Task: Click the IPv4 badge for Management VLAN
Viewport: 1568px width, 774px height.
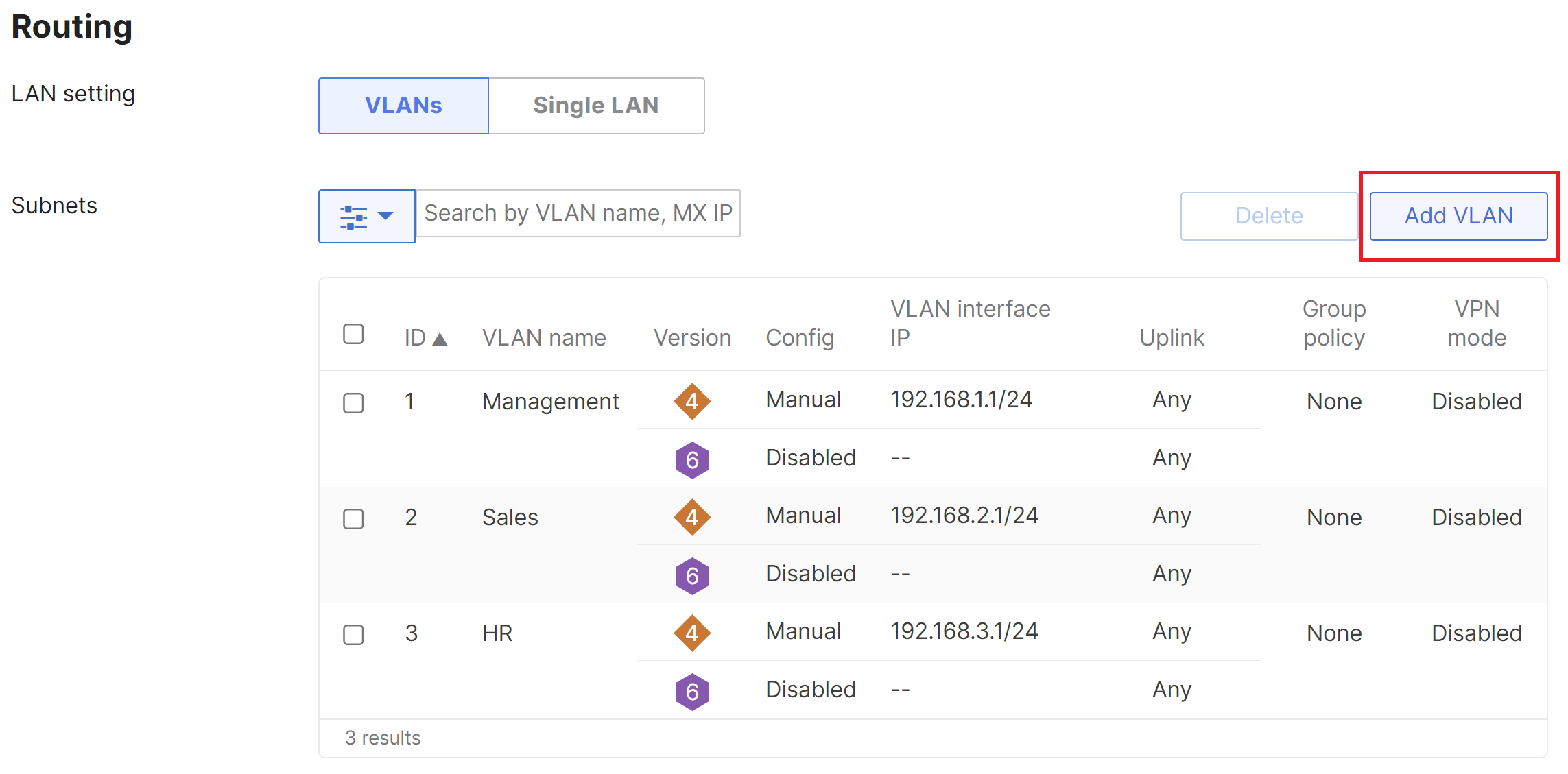Action: pos(692,401)
